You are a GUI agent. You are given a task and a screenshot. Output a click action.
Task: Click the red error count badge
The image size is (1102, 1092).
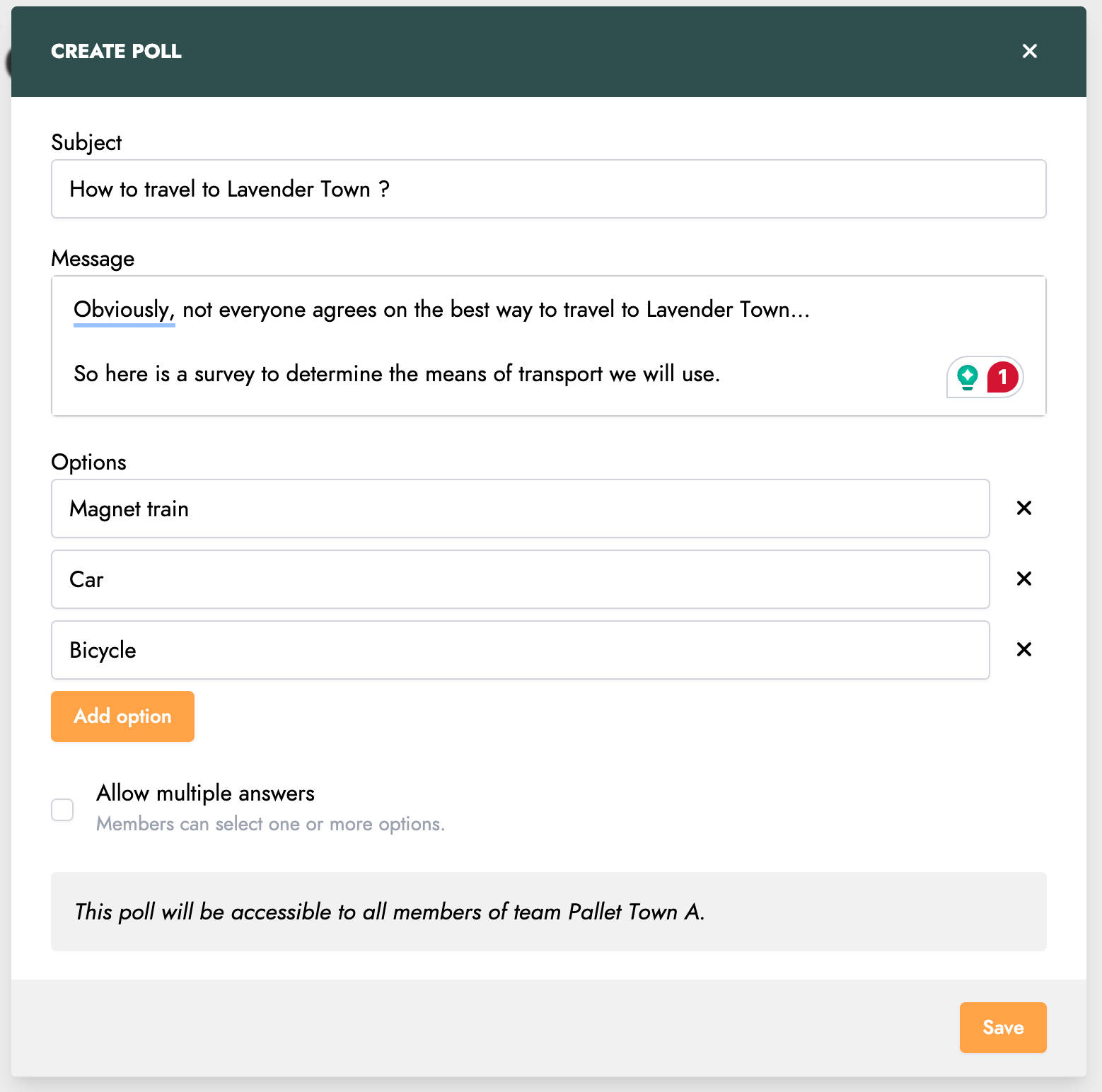tap(1002, 377)
